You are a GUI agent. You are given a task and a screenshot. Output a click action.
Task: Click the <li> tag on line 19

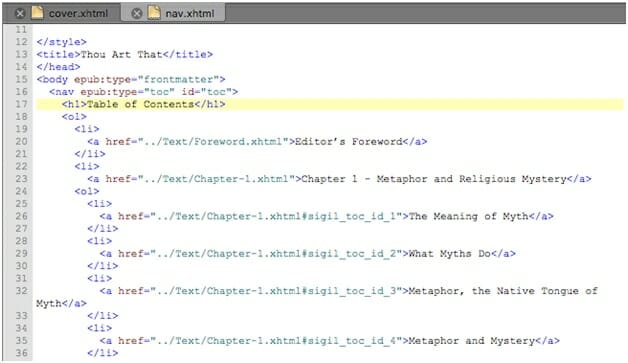[87, 129]
